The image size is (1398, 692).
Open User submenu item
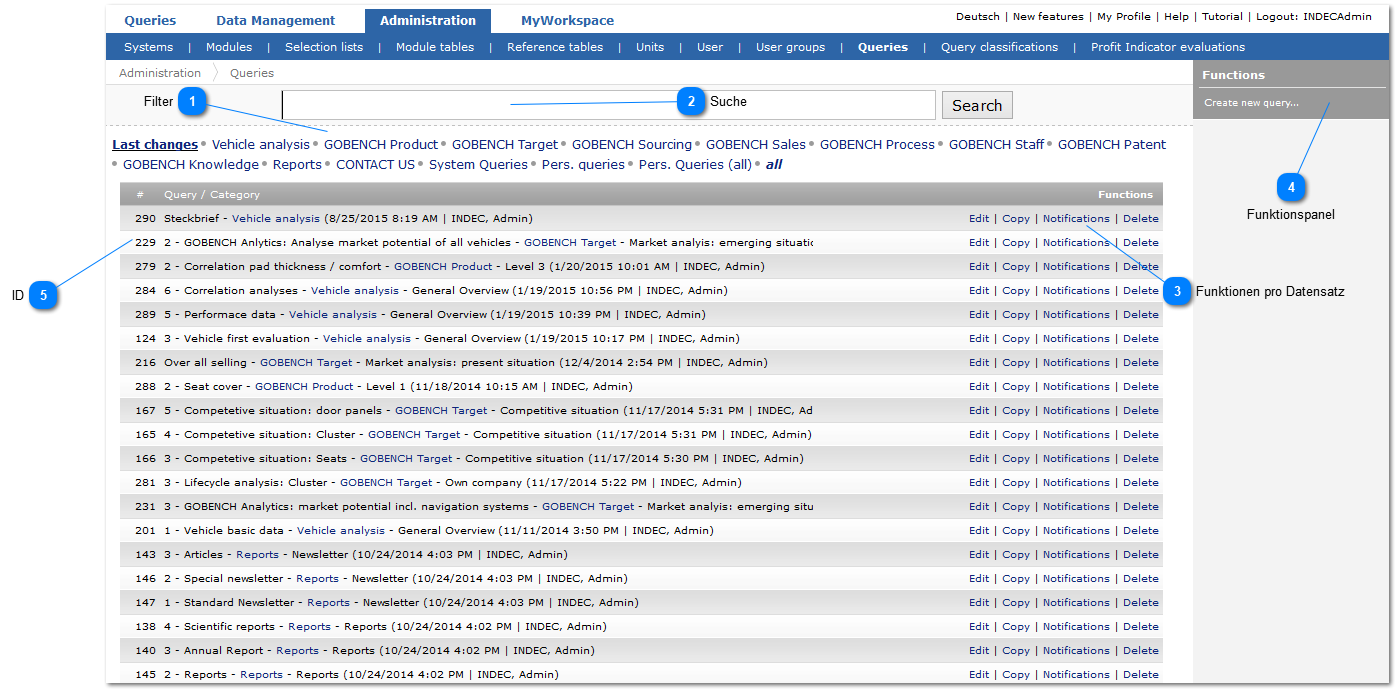710,47
